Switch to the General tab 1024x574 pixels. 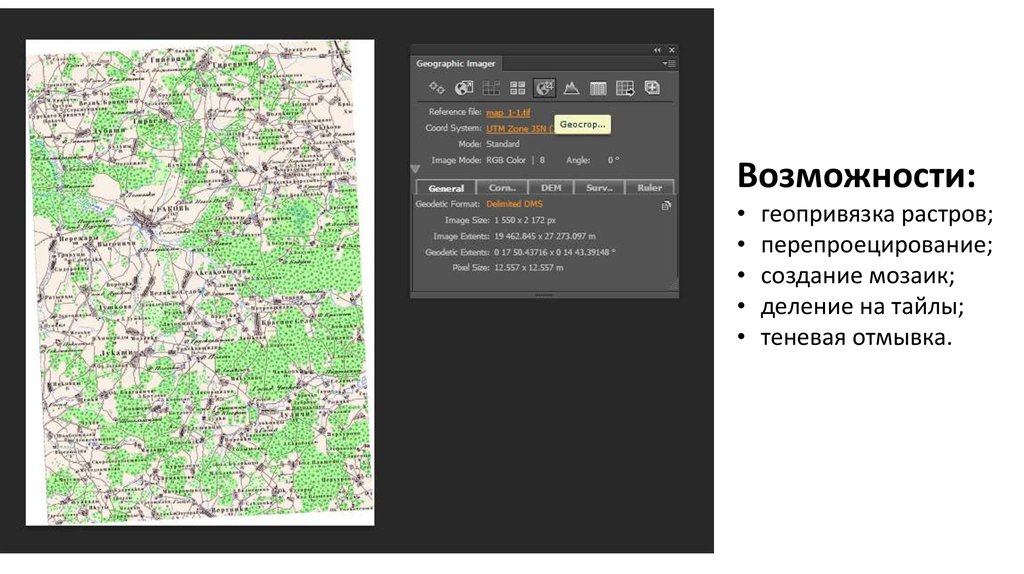(446, 187)
